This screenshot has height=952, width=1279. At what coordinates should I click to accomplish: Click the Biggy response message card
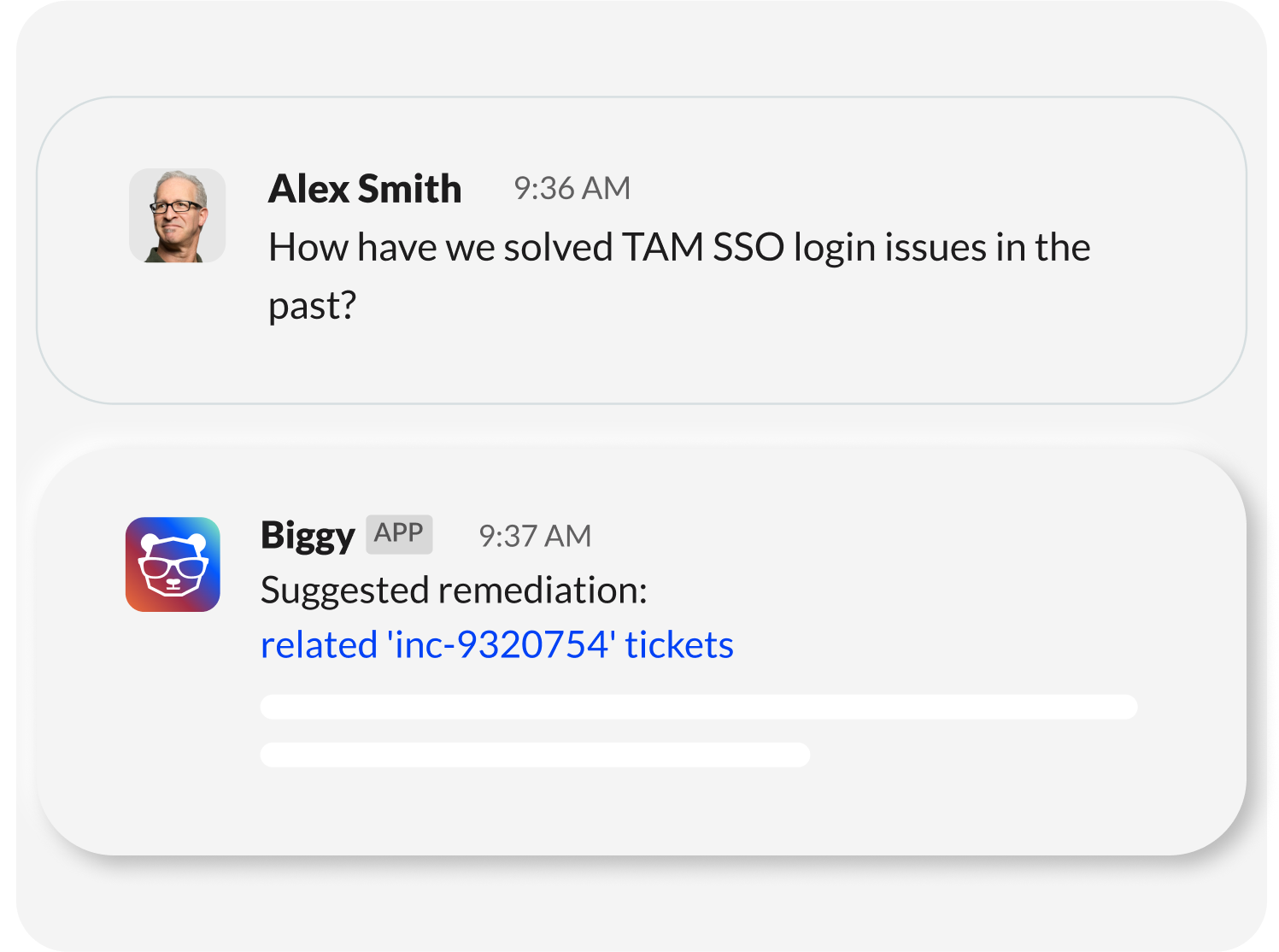pyautogui.click(x=641, y=651)
